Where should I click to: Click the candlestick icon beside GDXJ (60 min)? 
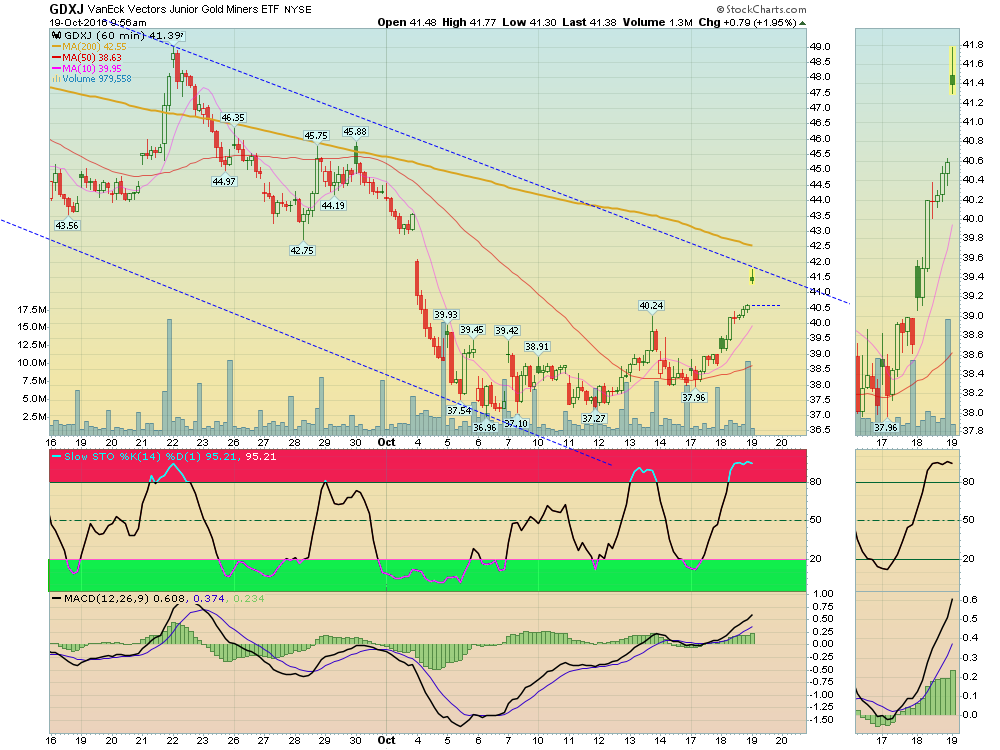[57, 36]
